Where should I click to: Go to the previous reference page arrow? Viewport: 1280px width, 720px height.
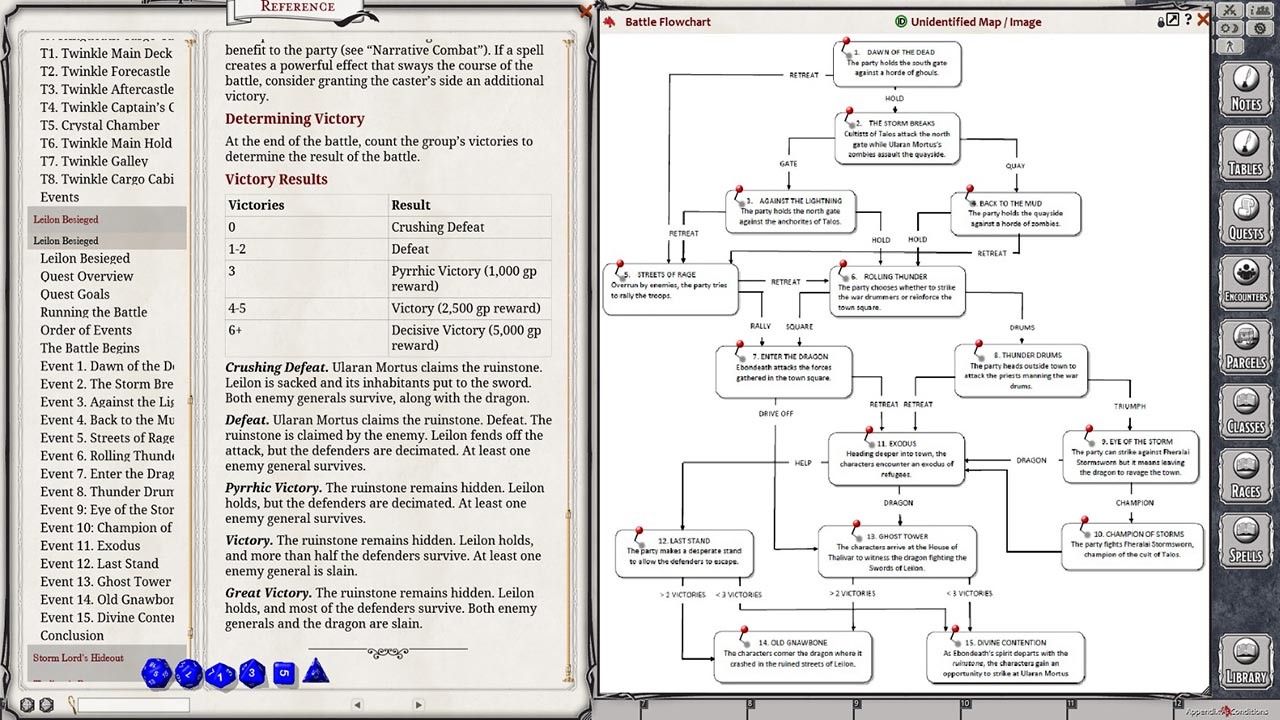358,705
